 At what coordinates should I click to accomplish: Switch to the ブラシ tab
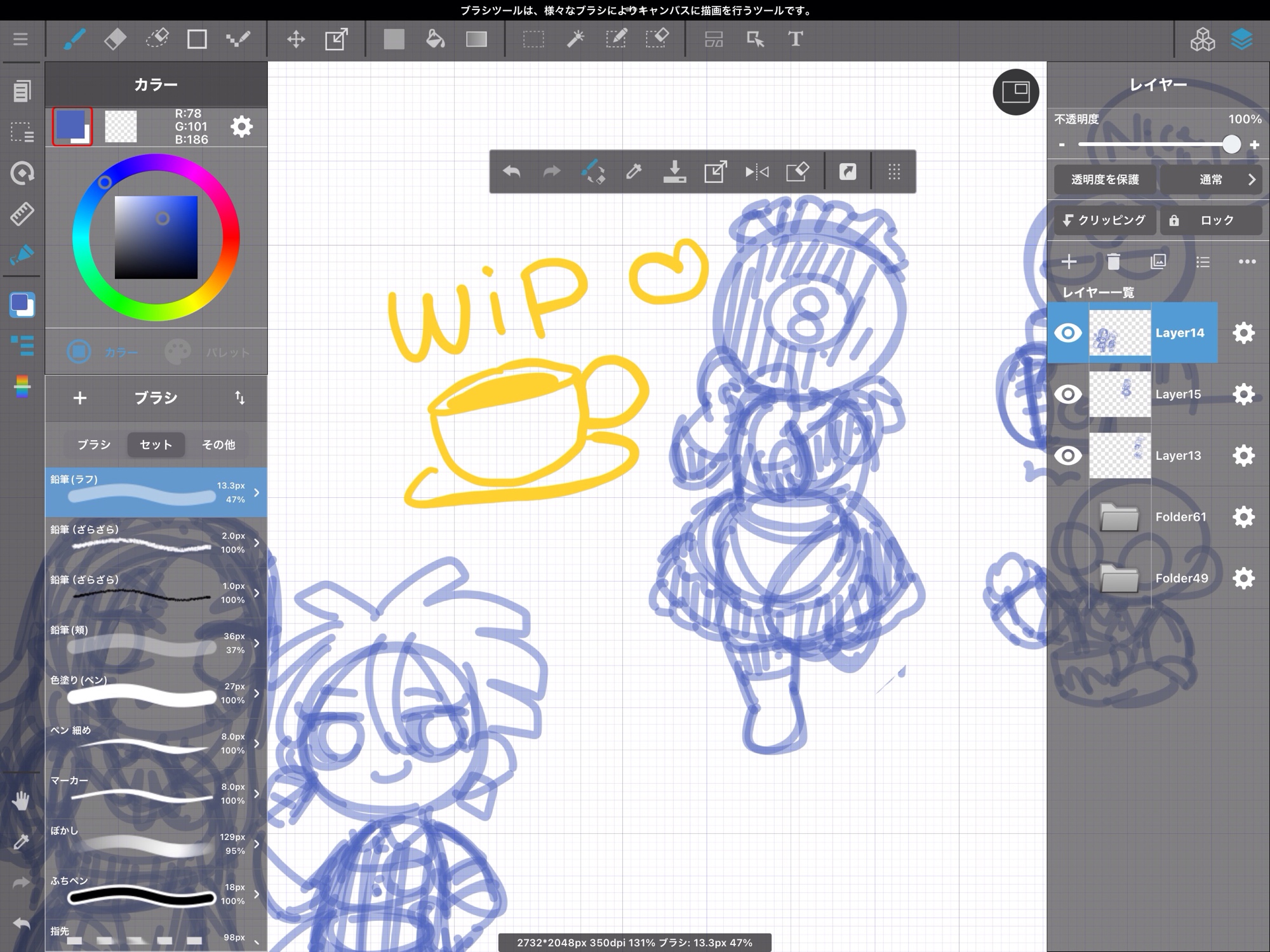pyautogui.click(x=94, y=445)
